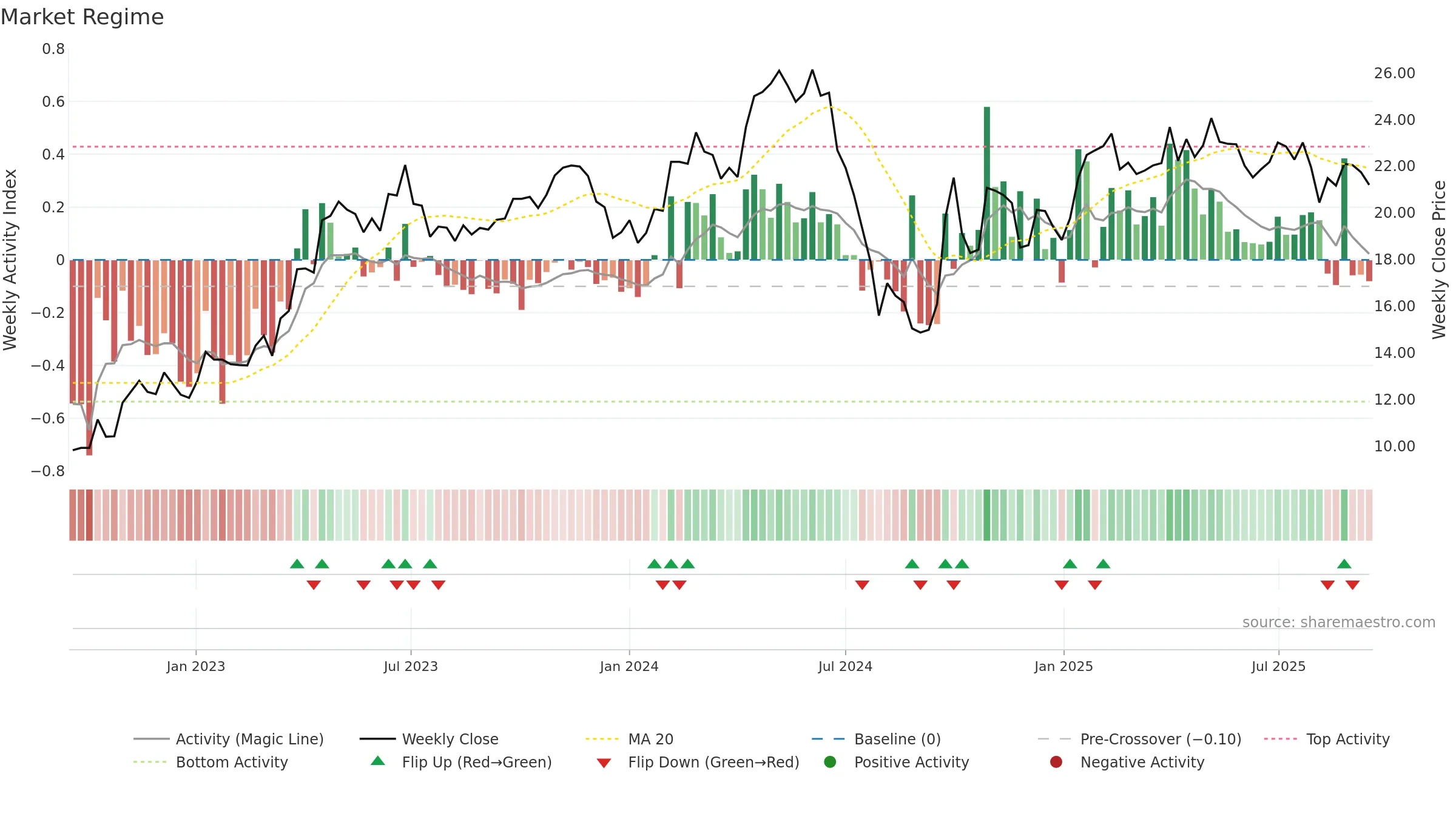
Task: Click the Jan 2025 x-axis label
Action: tap(1063, 666)
